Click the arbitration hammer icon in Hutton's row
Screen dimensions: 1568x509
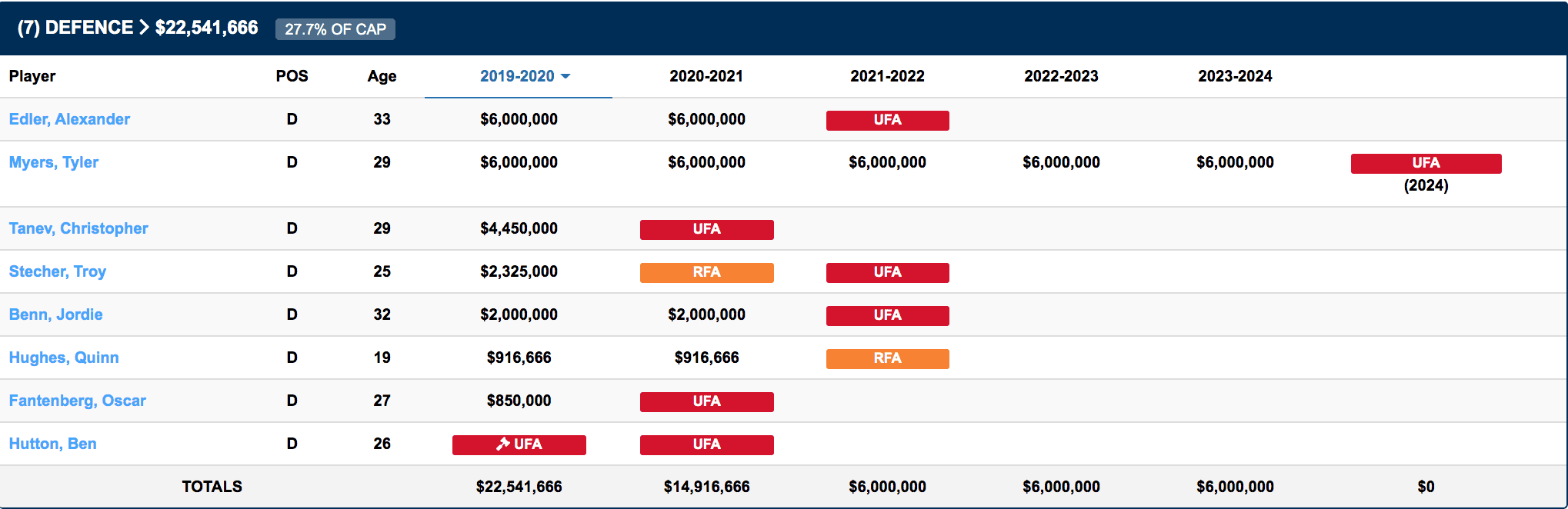click(503, 444)
